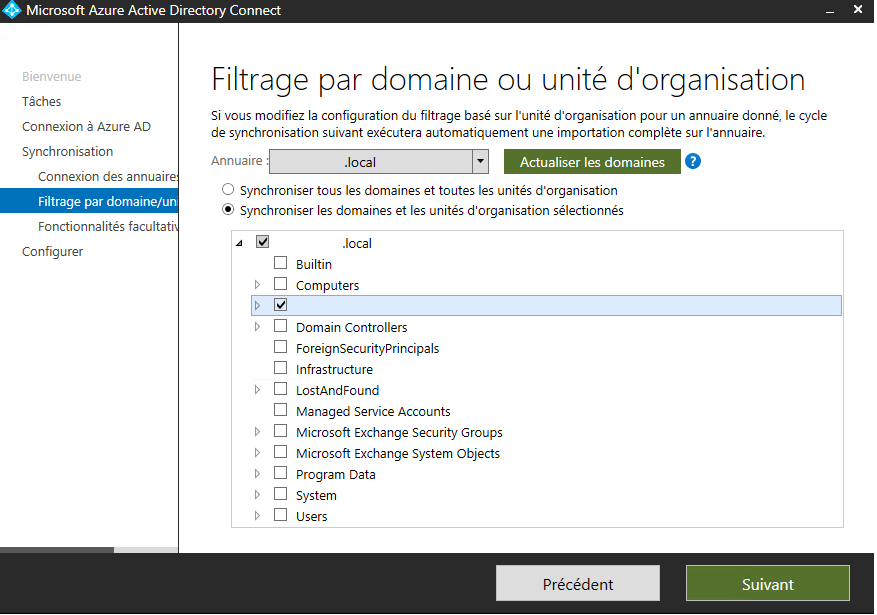Expand the highlighted selected OU node
877x615 pixels.
pyautogui.click(x=257, y=305)
